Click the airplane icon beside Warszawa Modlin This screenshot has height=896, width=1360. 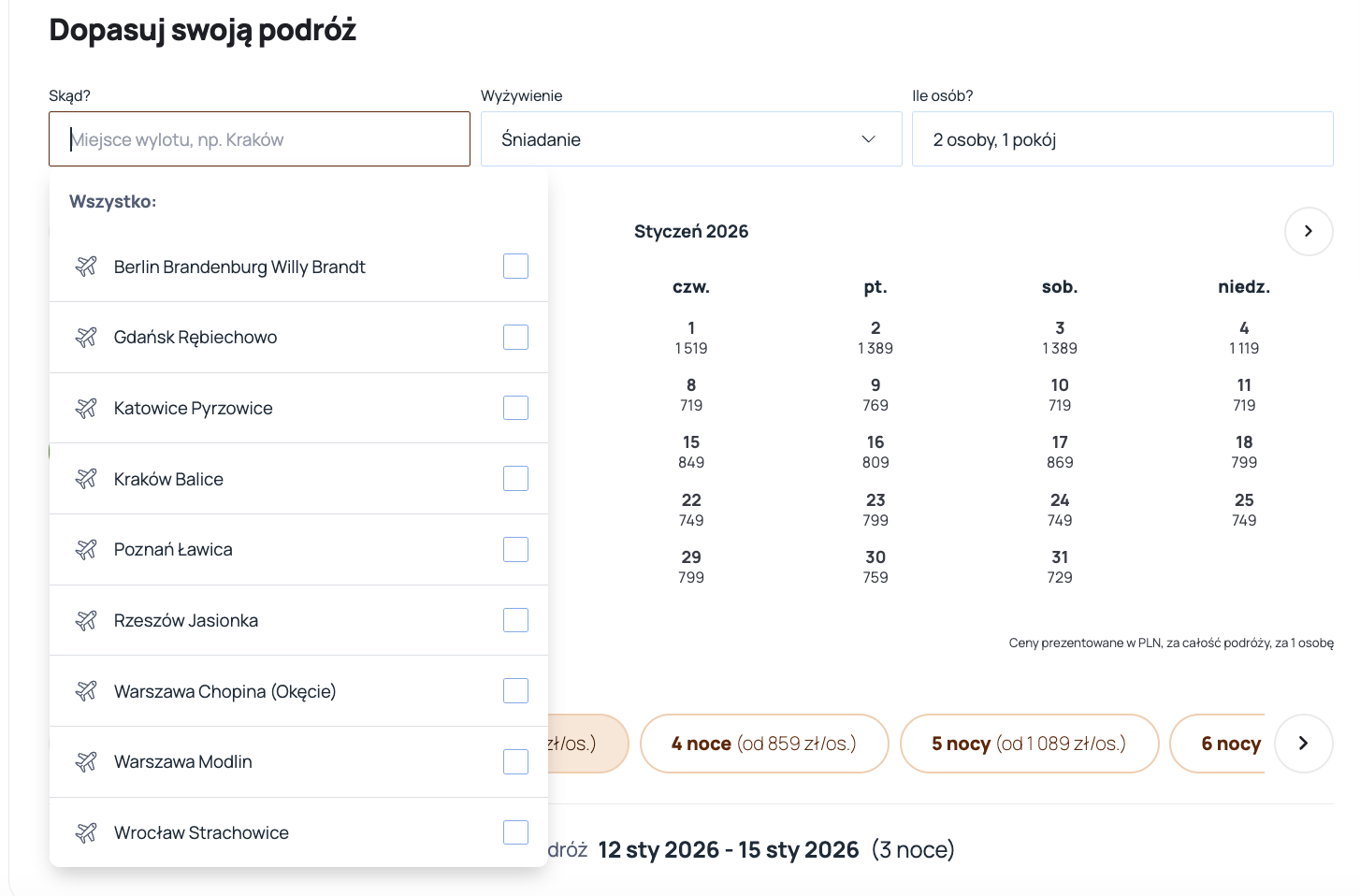[86, 761]
